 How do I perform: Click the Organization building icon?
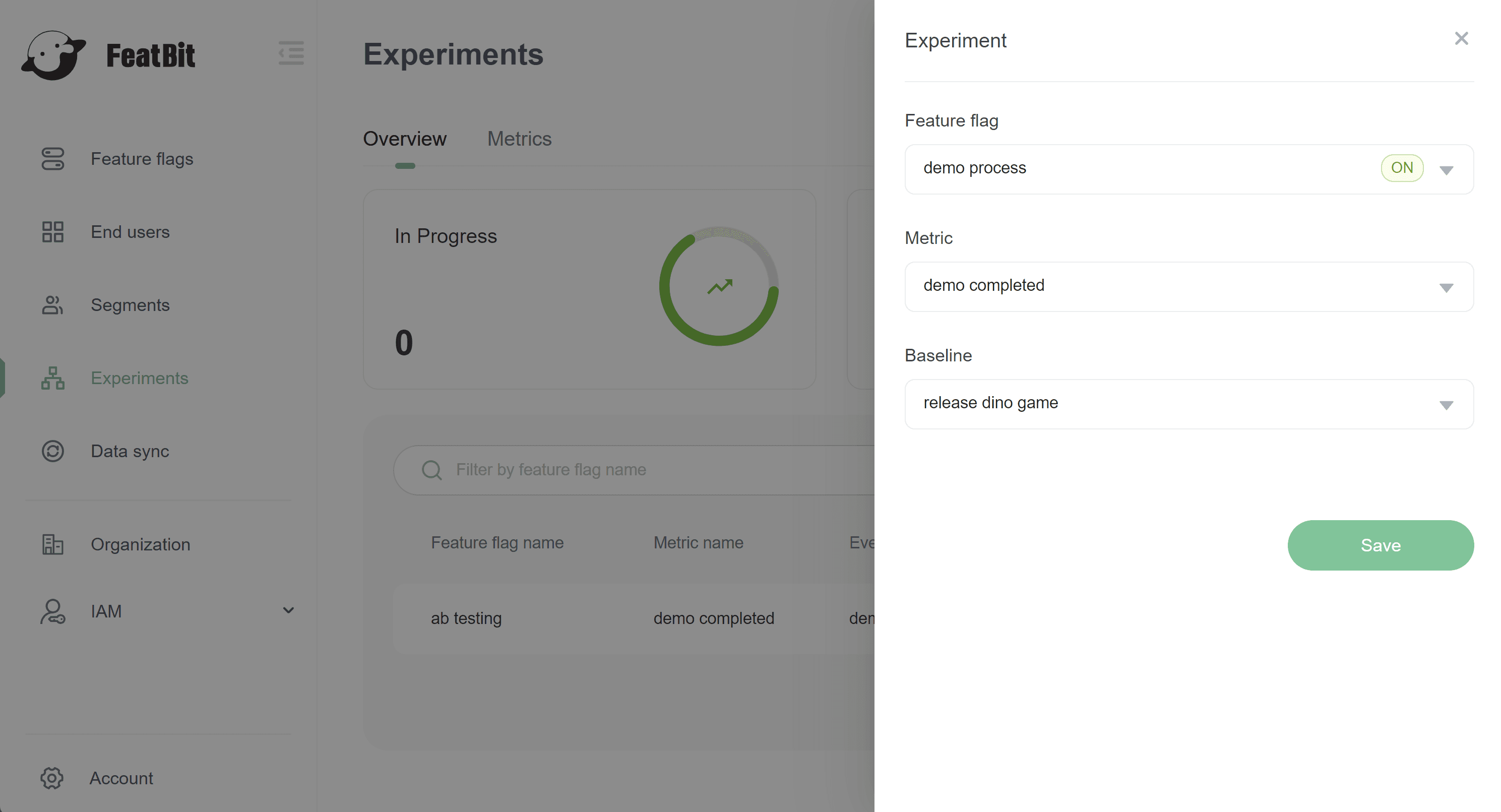pyautogui.click(x=52, y=544)
